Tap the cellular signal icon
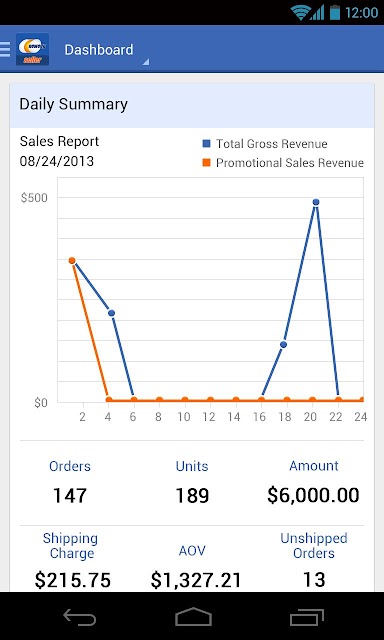Image resolution: width=384 pixels, height=640 pixels. 317,12
